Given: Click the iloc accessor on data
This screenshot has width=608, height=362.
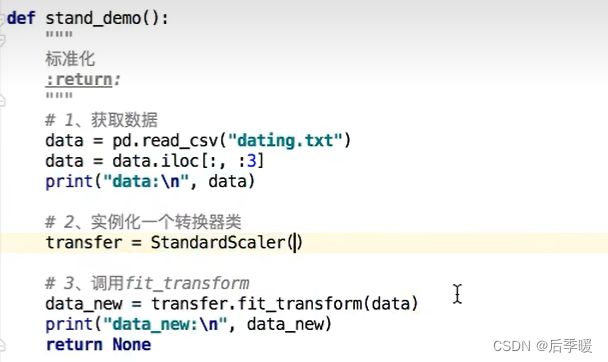Looking at the screenshot, I should click(180, 161).
